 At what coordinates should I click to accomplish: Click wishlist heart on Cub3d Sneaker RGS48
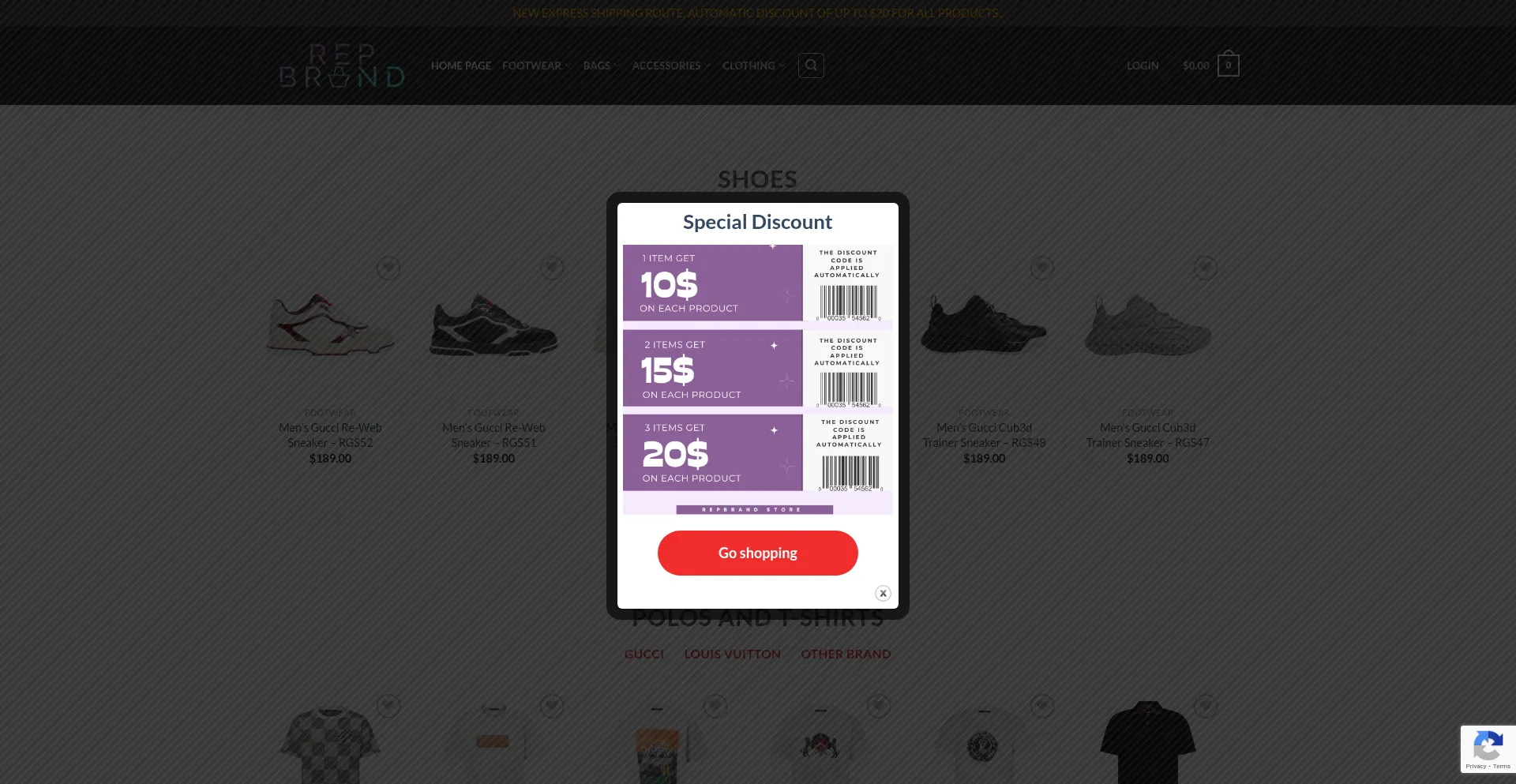pyautogui.click(x=1041, y=268)
